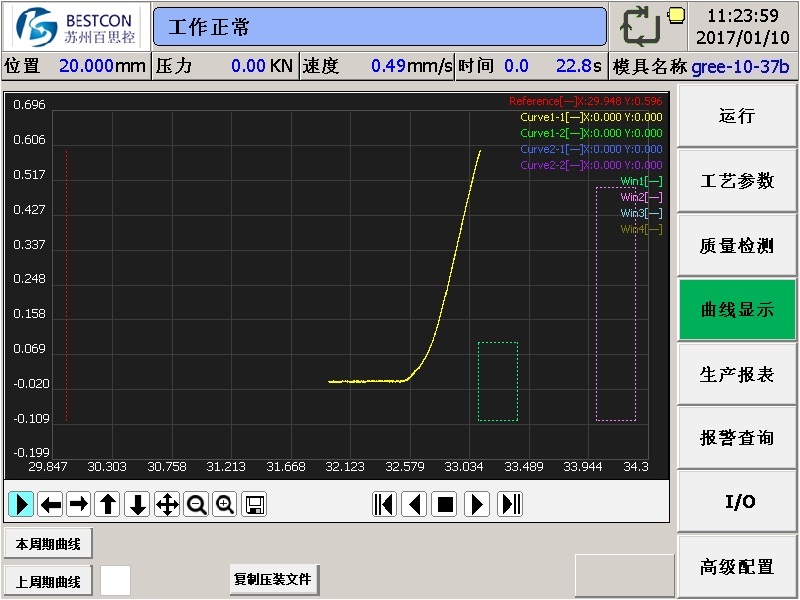
Task: Click the x-axis label 32.123
Action: click(345, 466)
